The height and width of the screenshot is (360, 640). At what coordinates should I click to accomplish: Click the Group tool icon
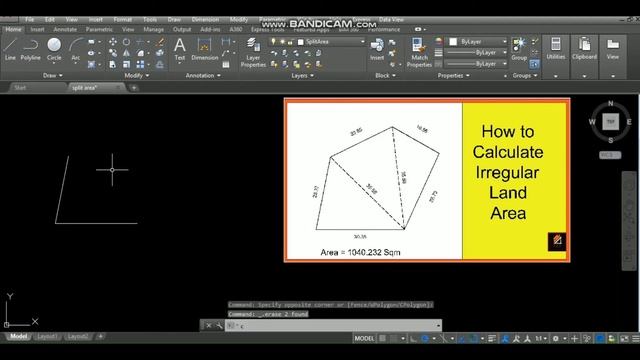click(x=519, y=49)
